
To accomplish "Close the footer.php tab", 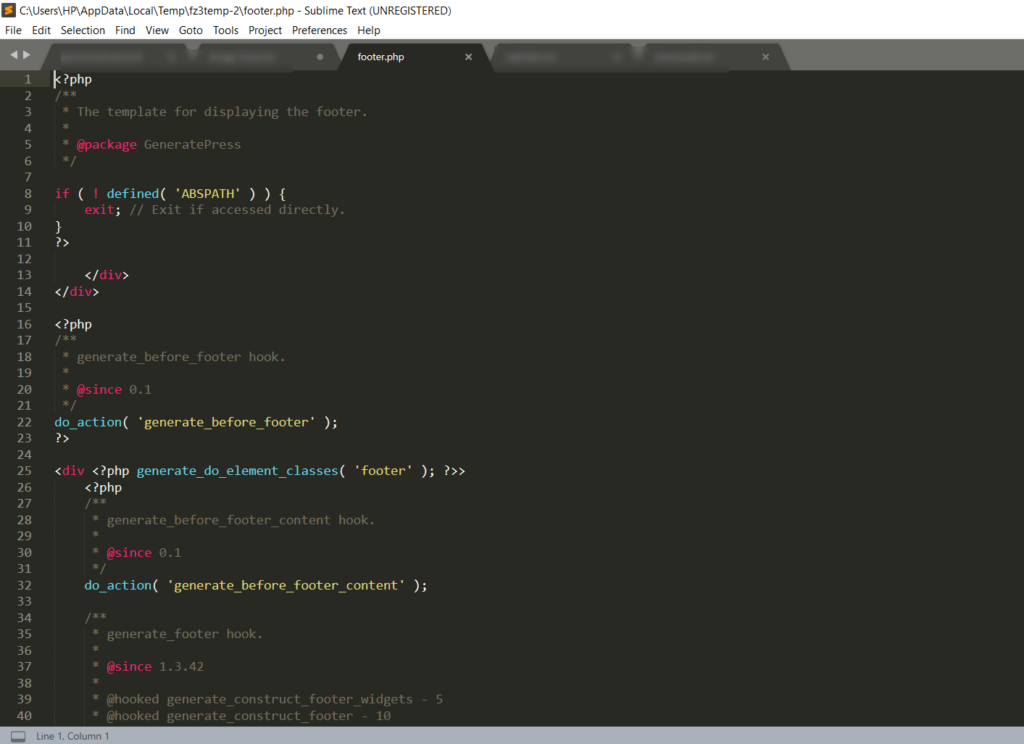I will pos(468,57).
